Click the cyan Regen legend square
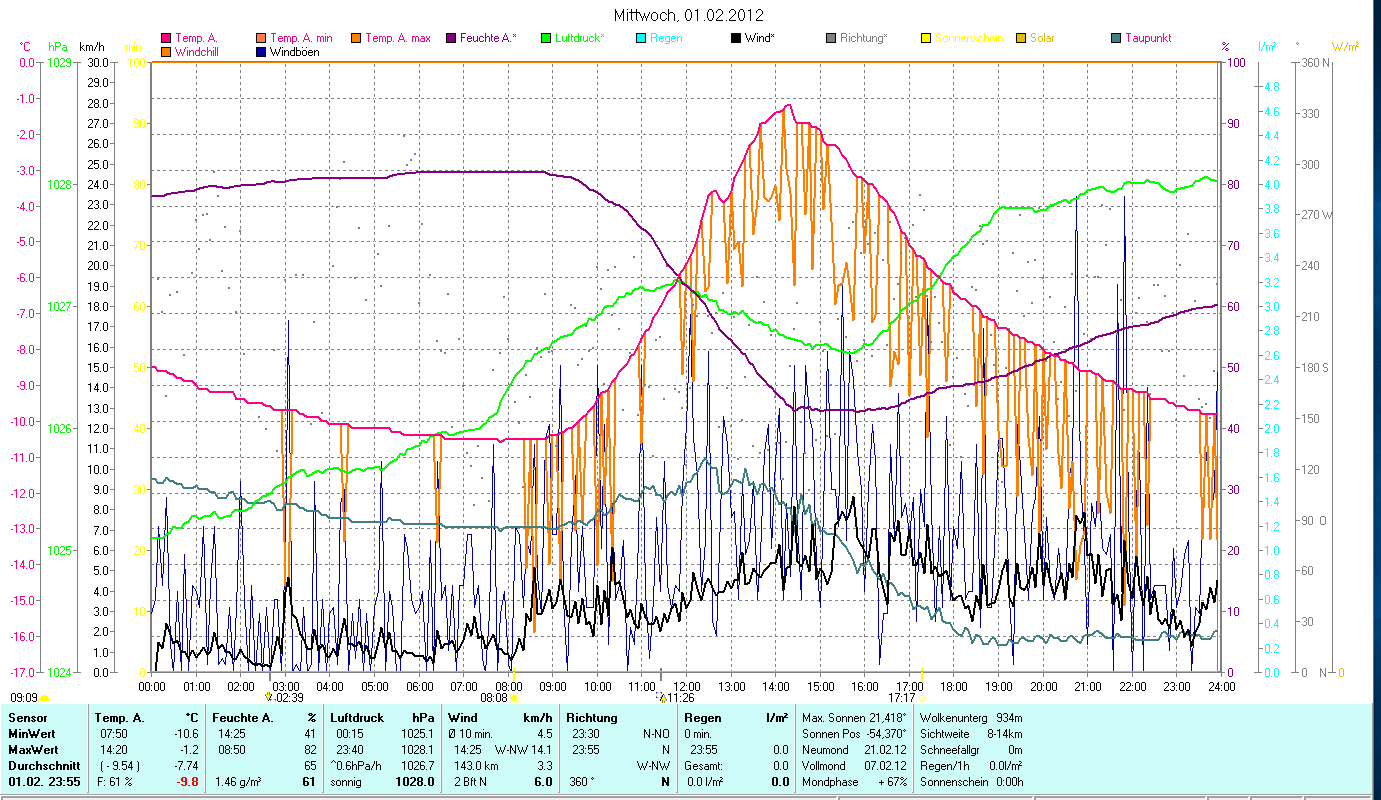This screenshot has height=800, width=1381. (x=642, y=39)
